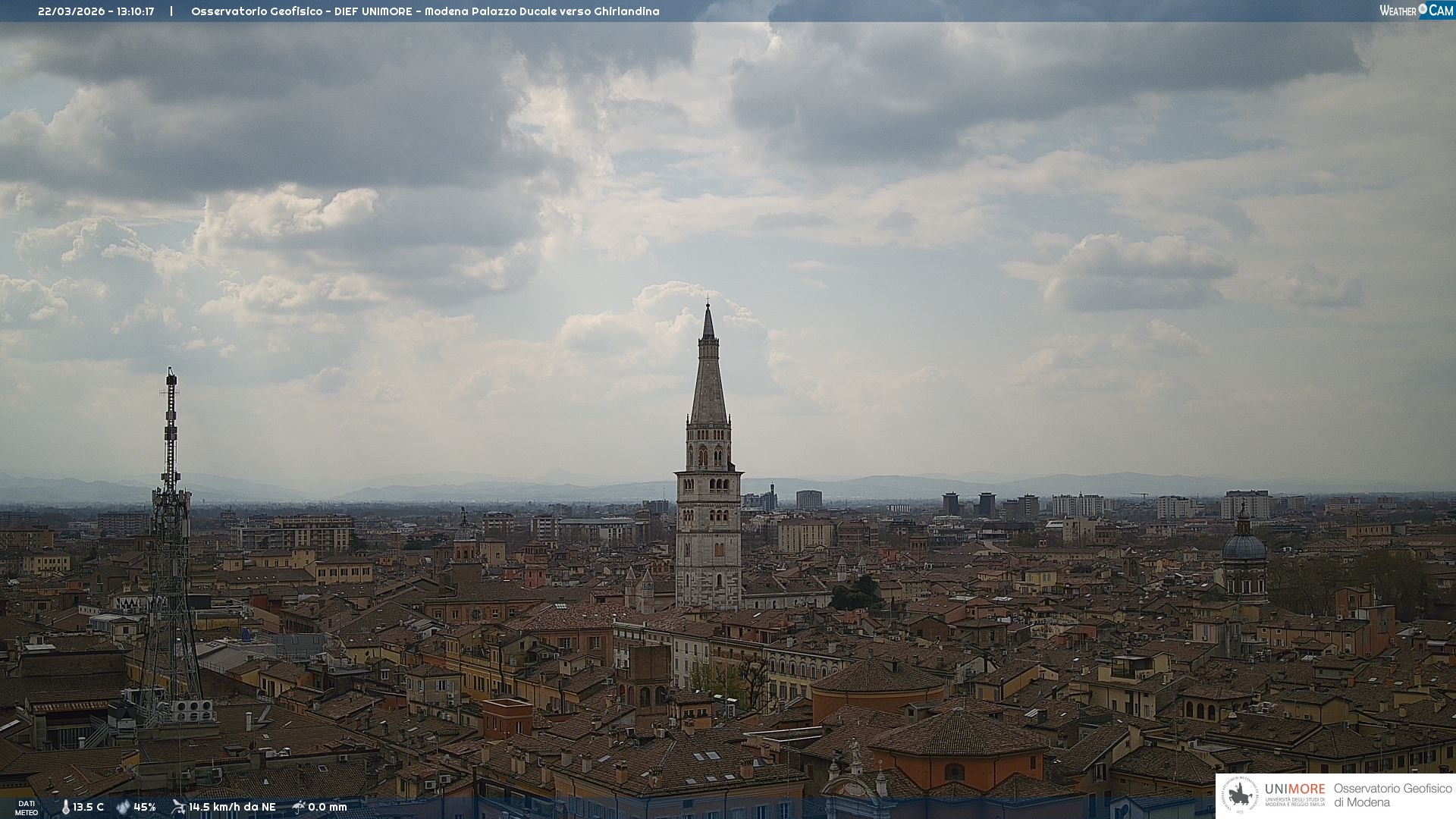Click the church dome on the right
This screenshot has height=819, width=1456.
(x=1244, y=548)
